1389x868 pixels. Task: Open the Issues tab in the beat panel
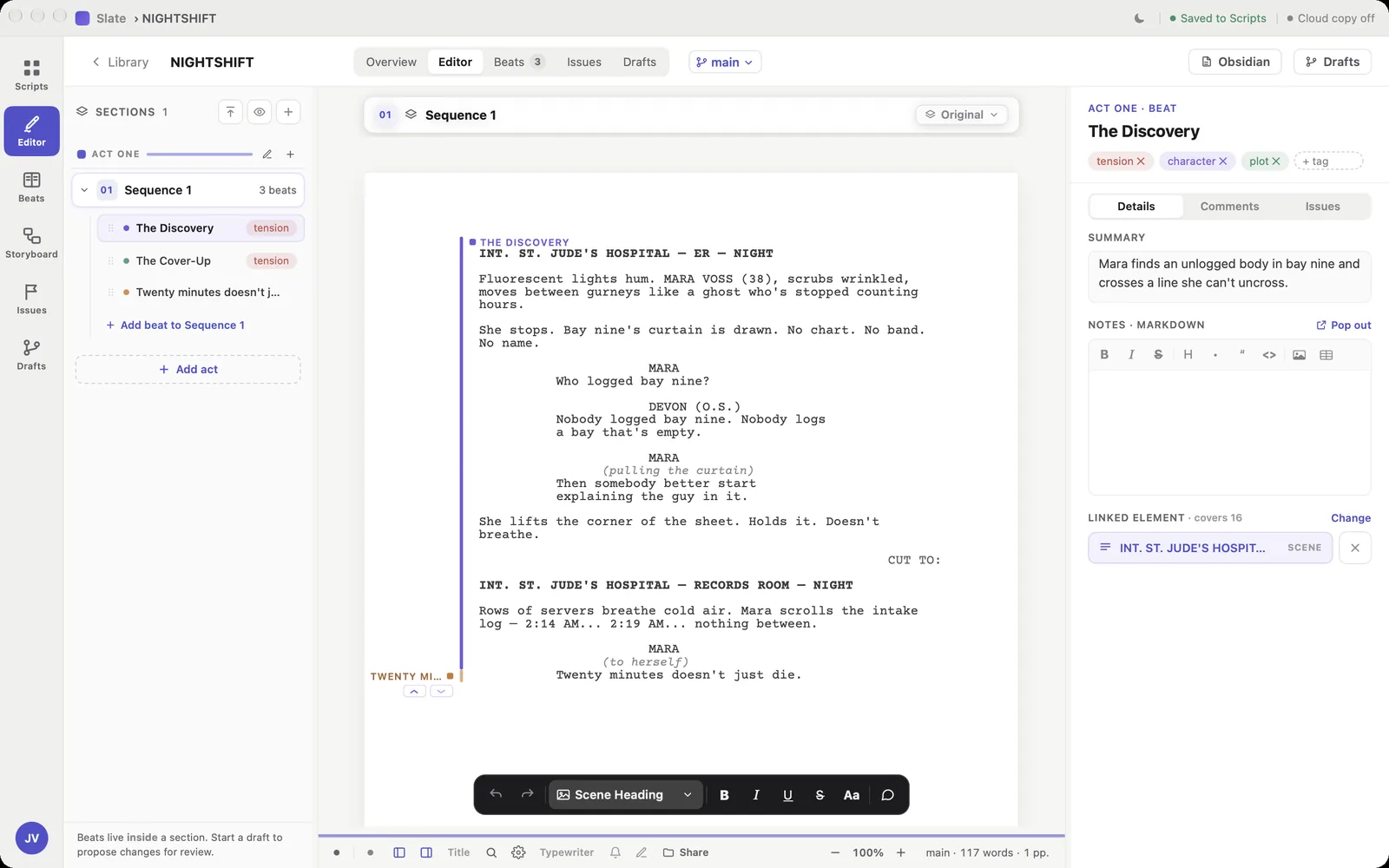pyautogui.click(x=1322, y=206)
